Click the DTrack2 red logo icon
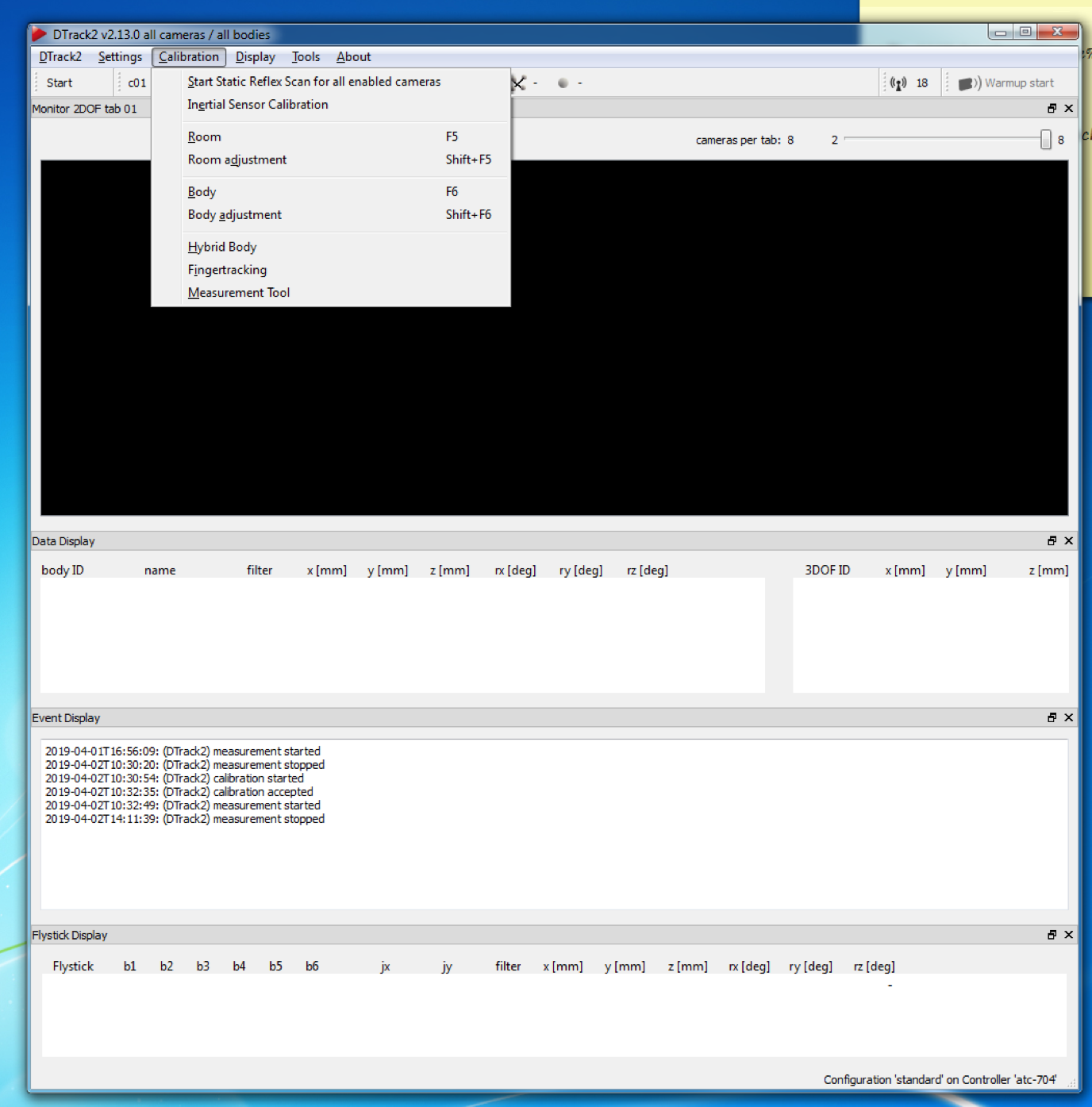Image resolution: width=1092 pixels, height=1107 pixels. tap(39, 34)
